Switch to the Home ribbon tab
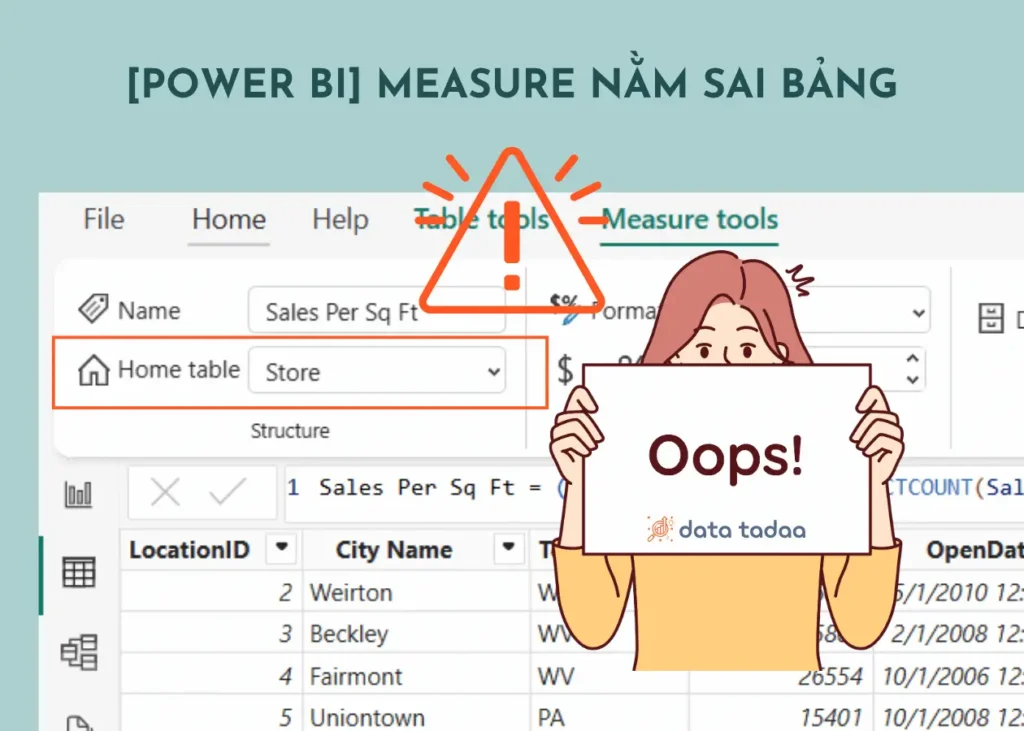Image resolution: width=1024 pixels, height=731 pixels. (x=229, y=219)
